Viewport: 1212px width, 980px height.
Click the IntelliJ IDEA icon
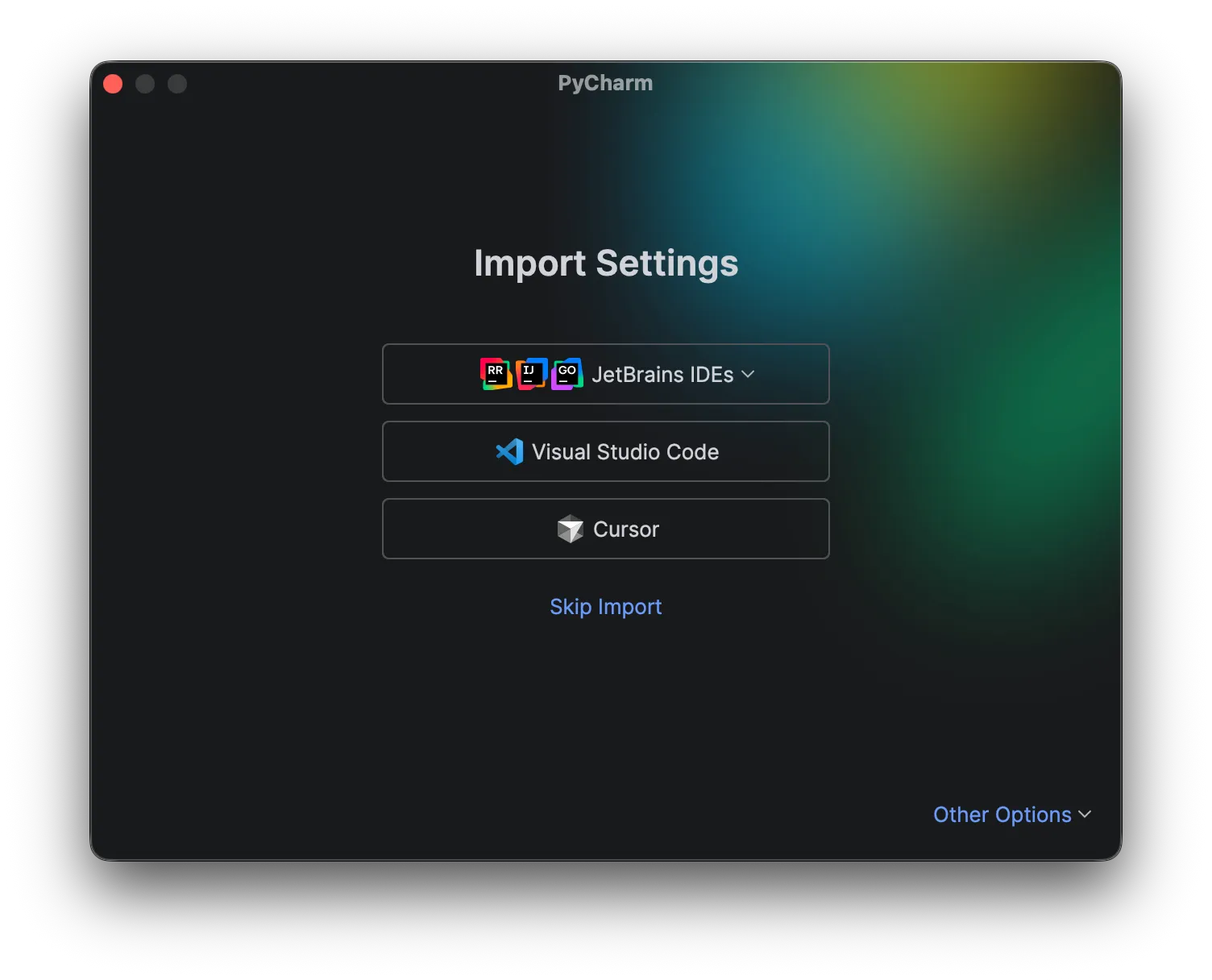point(530,373)
